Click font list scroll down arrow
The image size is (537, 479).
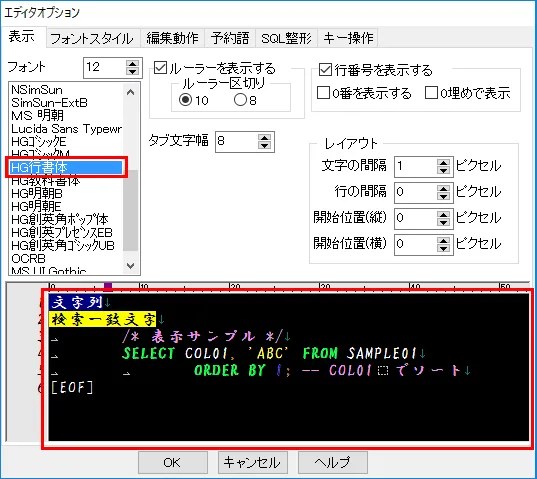[x=130, y=265]
